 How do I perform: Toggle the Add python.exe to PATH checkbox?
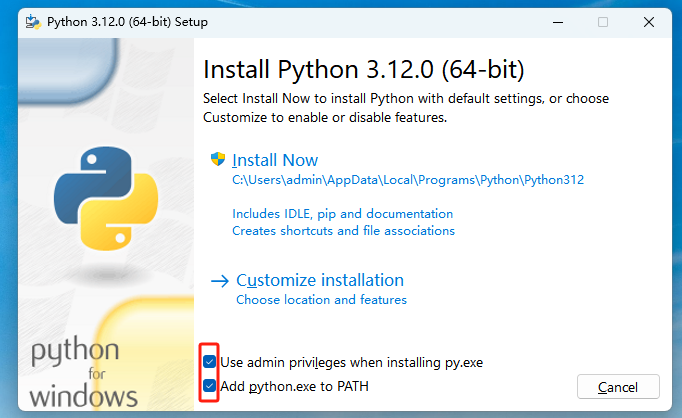[210, 385]
